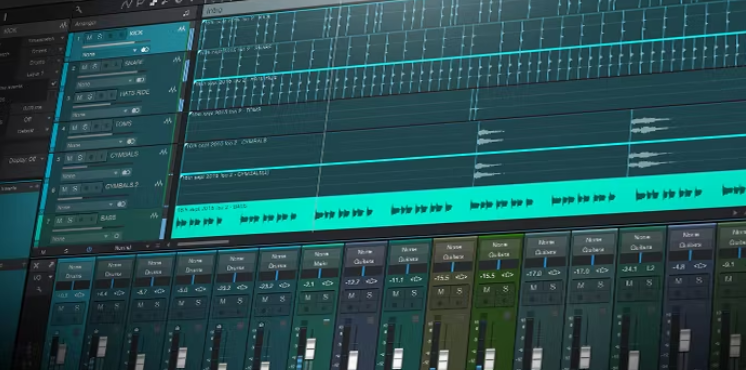Solo the first Guitars mixer channel
The width and height of the screenshot is (746, 370).
pyautogui.click(x=369, y=295)
